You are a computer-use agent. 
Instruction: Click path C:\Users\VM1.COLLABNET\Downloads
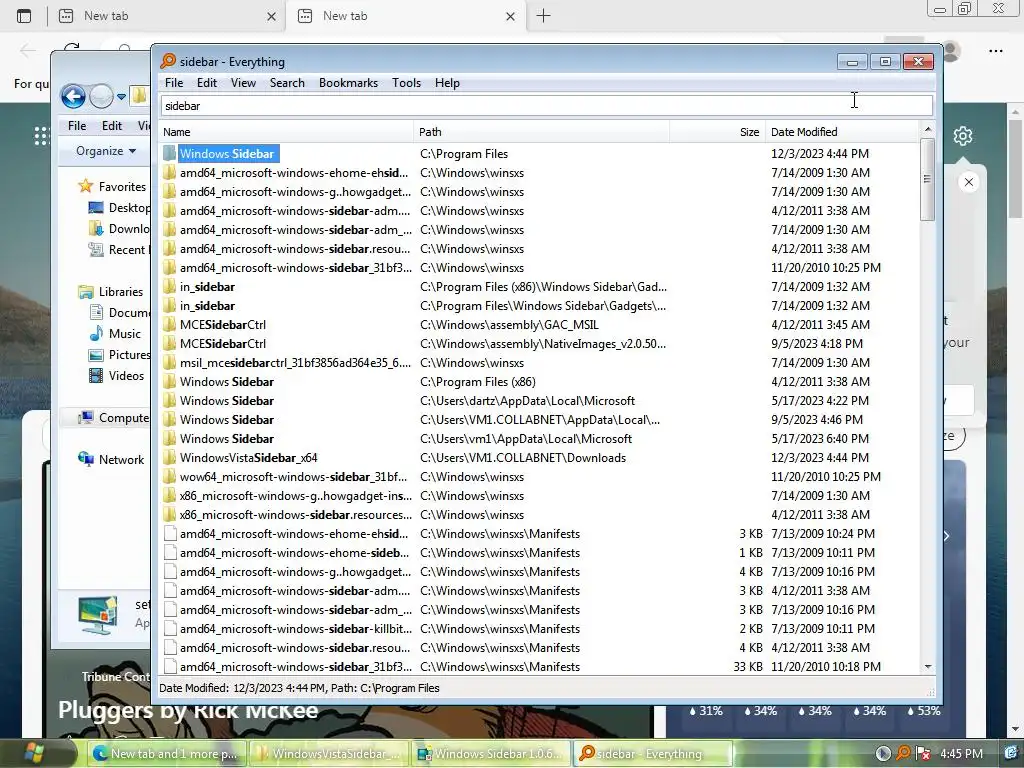[522, 458]
